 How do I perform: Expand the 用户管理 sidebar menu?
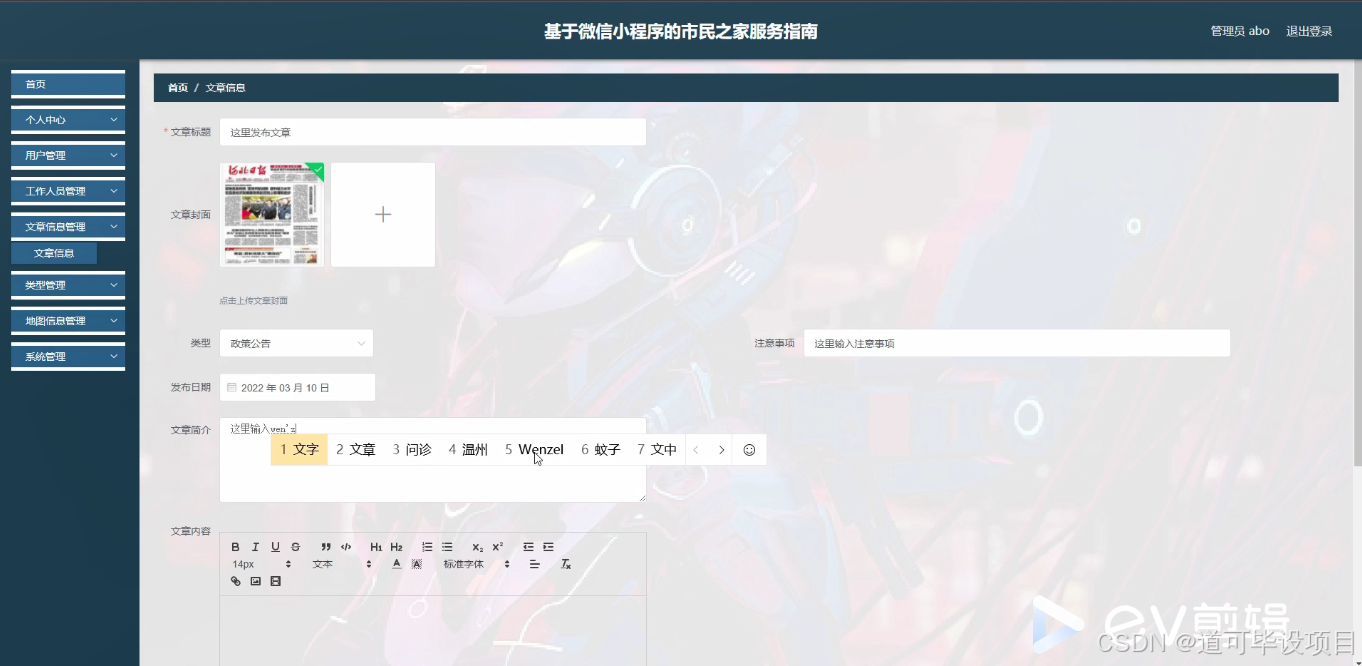coord(68,156)
